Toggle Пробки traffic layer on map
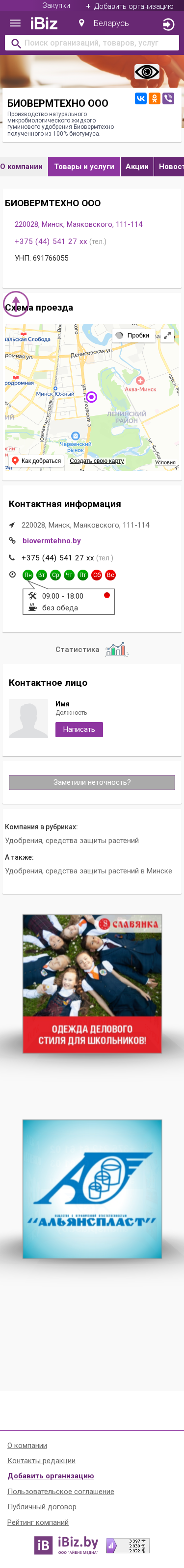Viewport: 184px width, 1568px height. [x=133, y=336]
